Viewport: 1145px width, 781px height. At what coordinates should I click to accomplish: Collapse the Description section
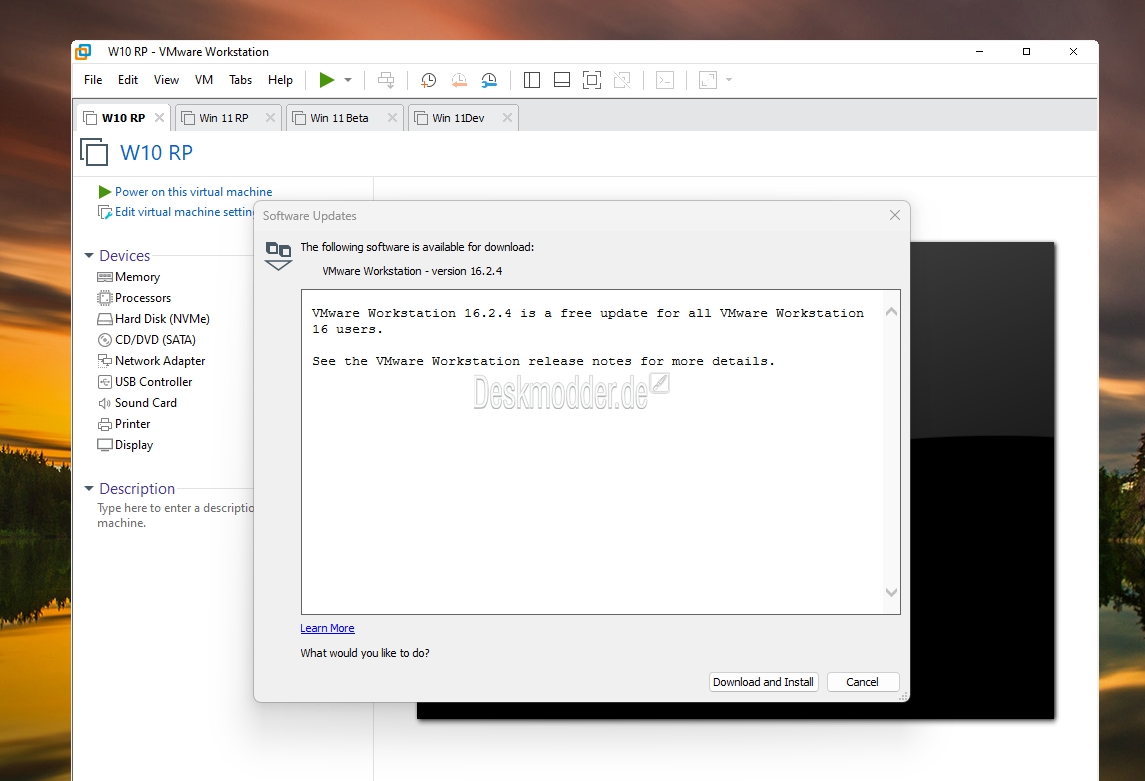pos(89,488)
